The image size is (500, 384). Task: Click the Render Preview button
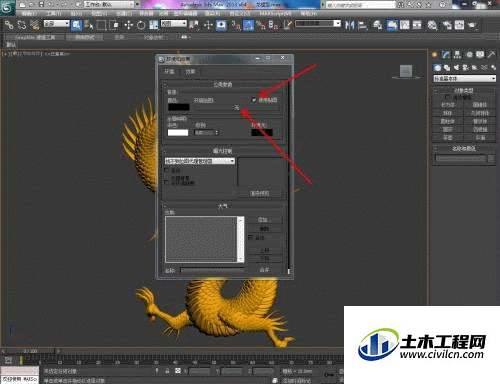coord(260,194)
